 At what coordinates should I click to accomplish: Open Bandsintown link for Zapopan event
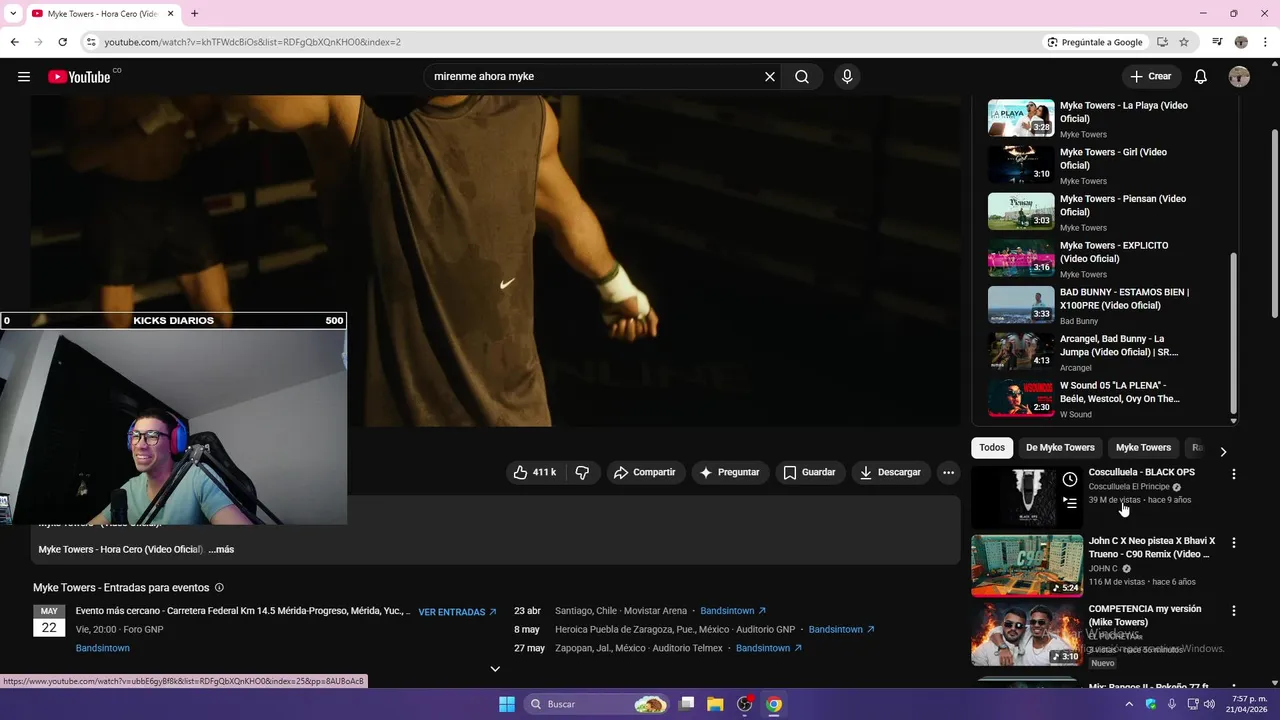769,648
